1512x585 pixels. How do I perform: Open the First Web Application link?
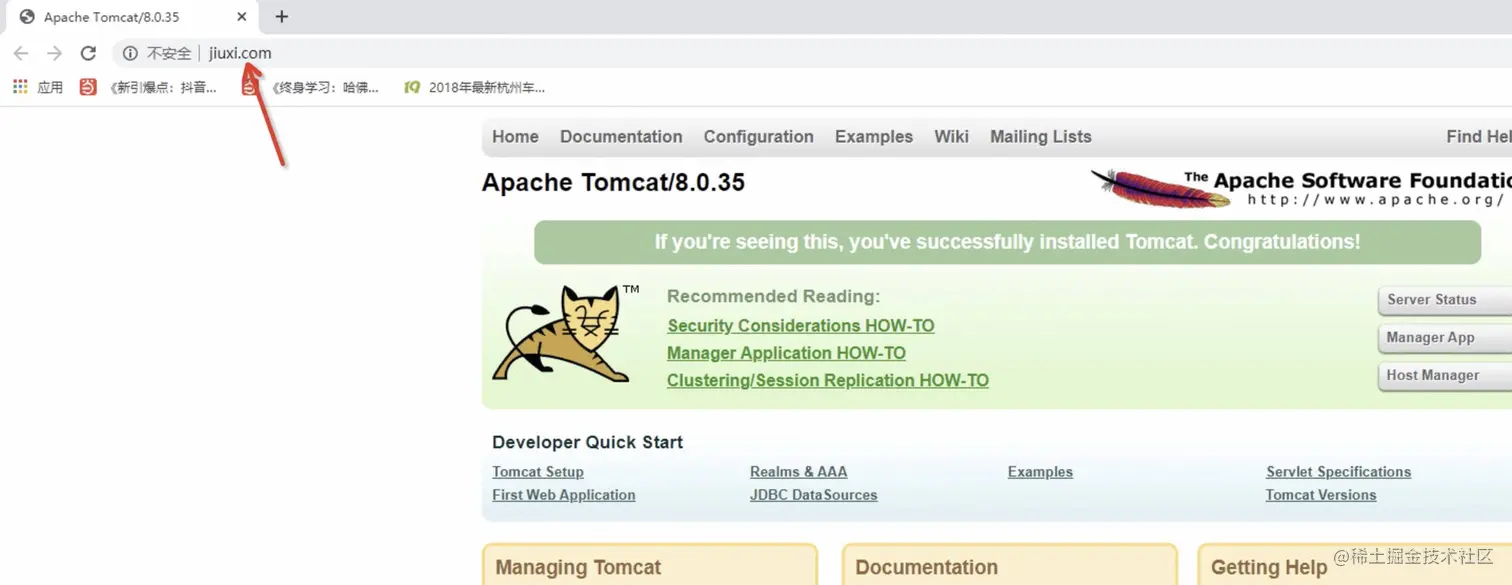(563, 495)
